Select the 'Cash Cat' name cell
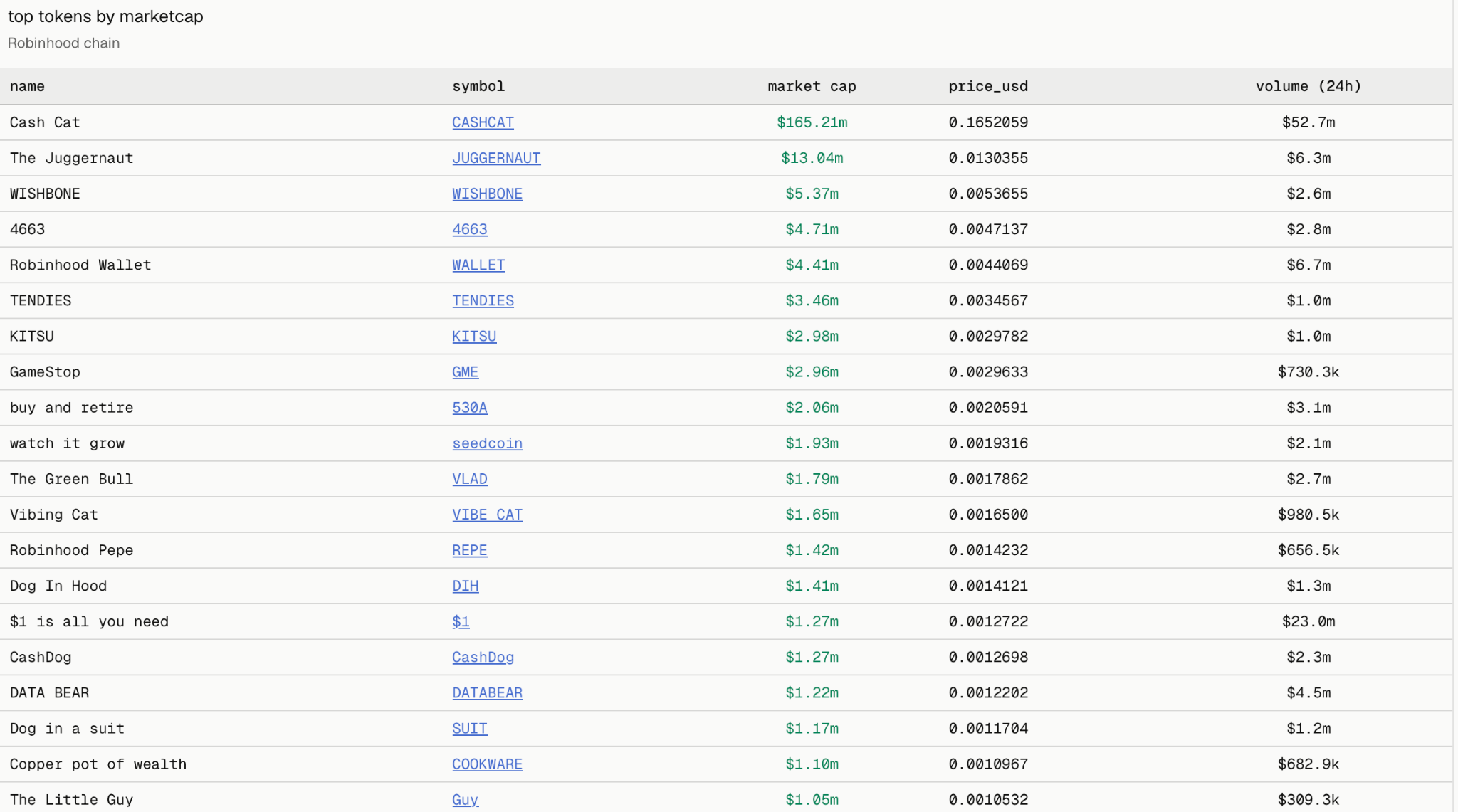The width and height of the screenshot is (1458, 812). [x=45, y=122]
